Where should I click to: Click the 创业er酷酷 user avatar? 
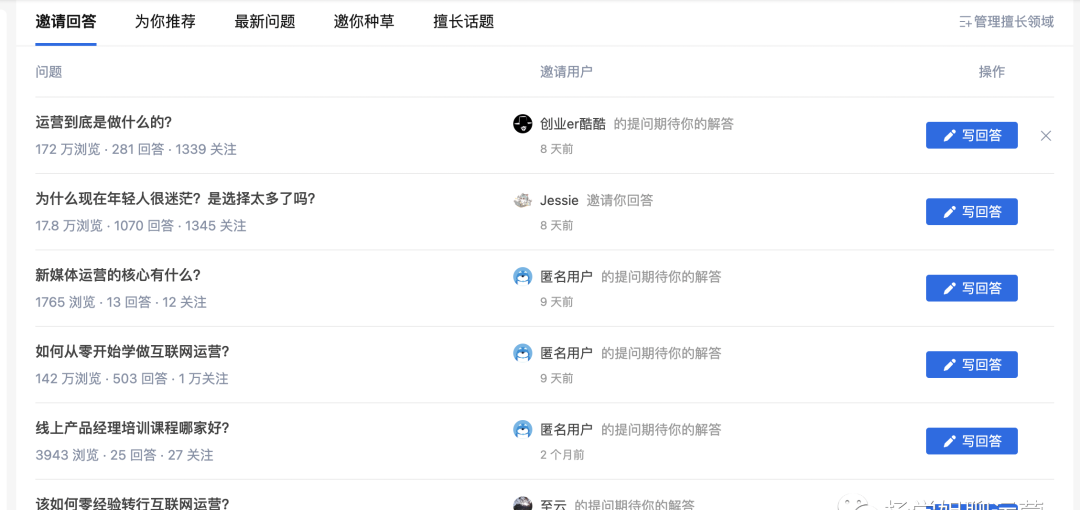[523, 124]
